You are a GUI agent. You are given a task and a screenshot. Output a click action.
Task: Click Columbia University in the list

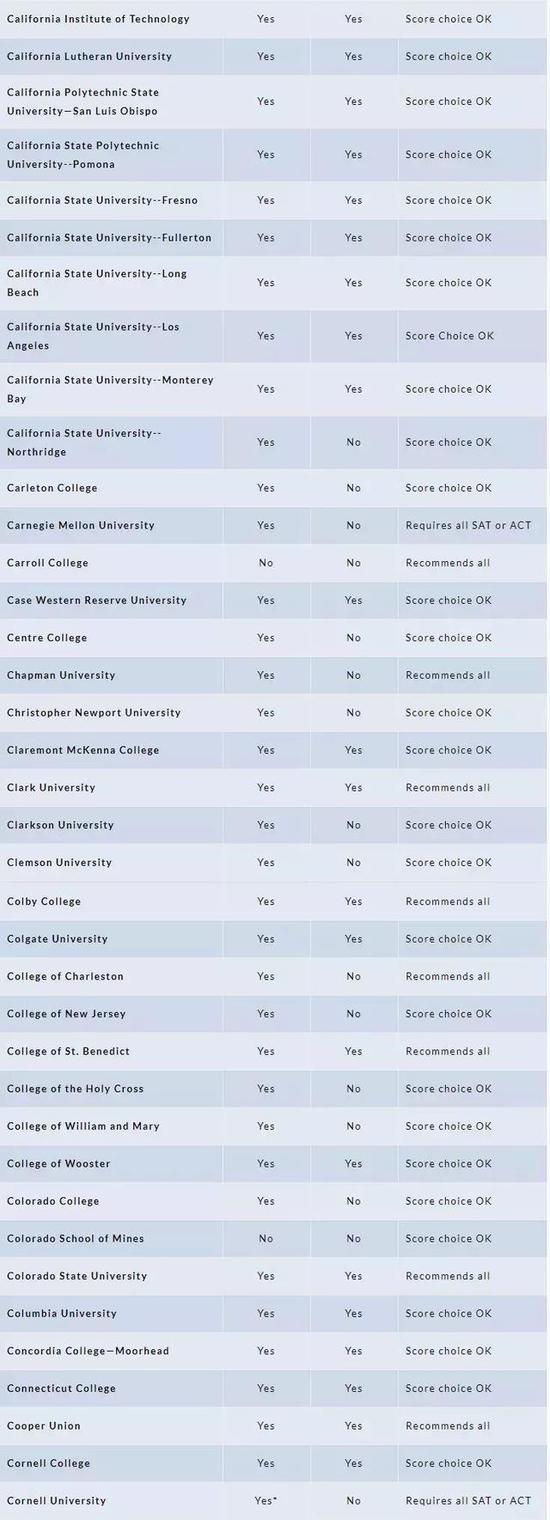coord(62,1313)
